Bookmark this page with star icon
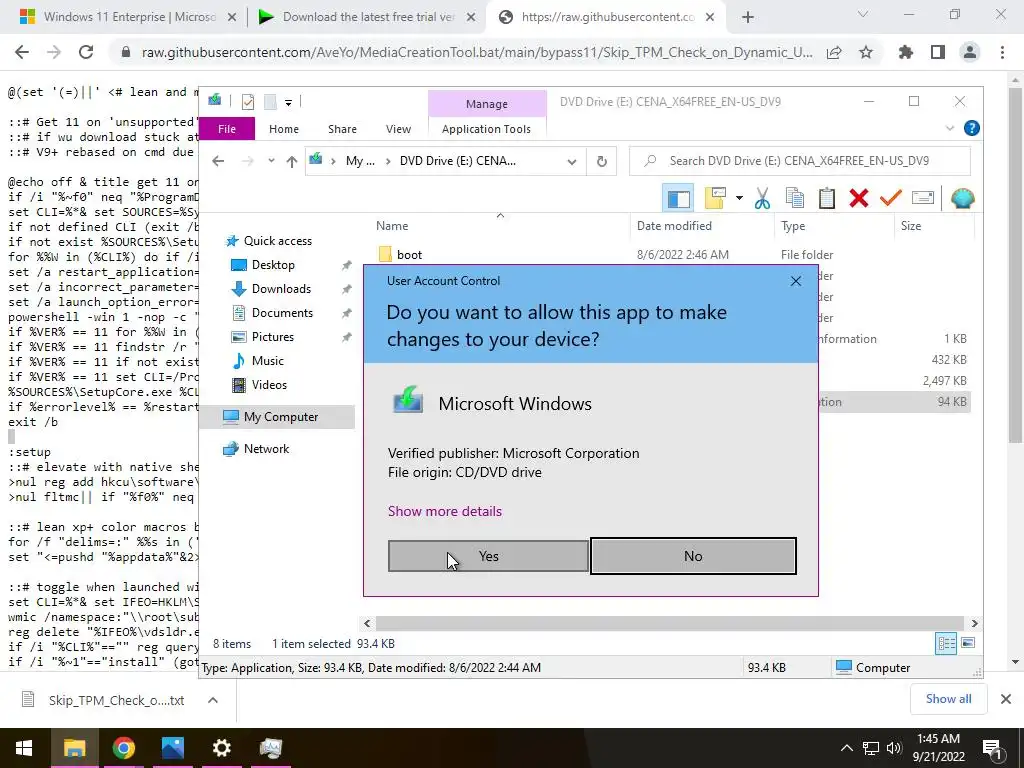 (x=866, y=52)
